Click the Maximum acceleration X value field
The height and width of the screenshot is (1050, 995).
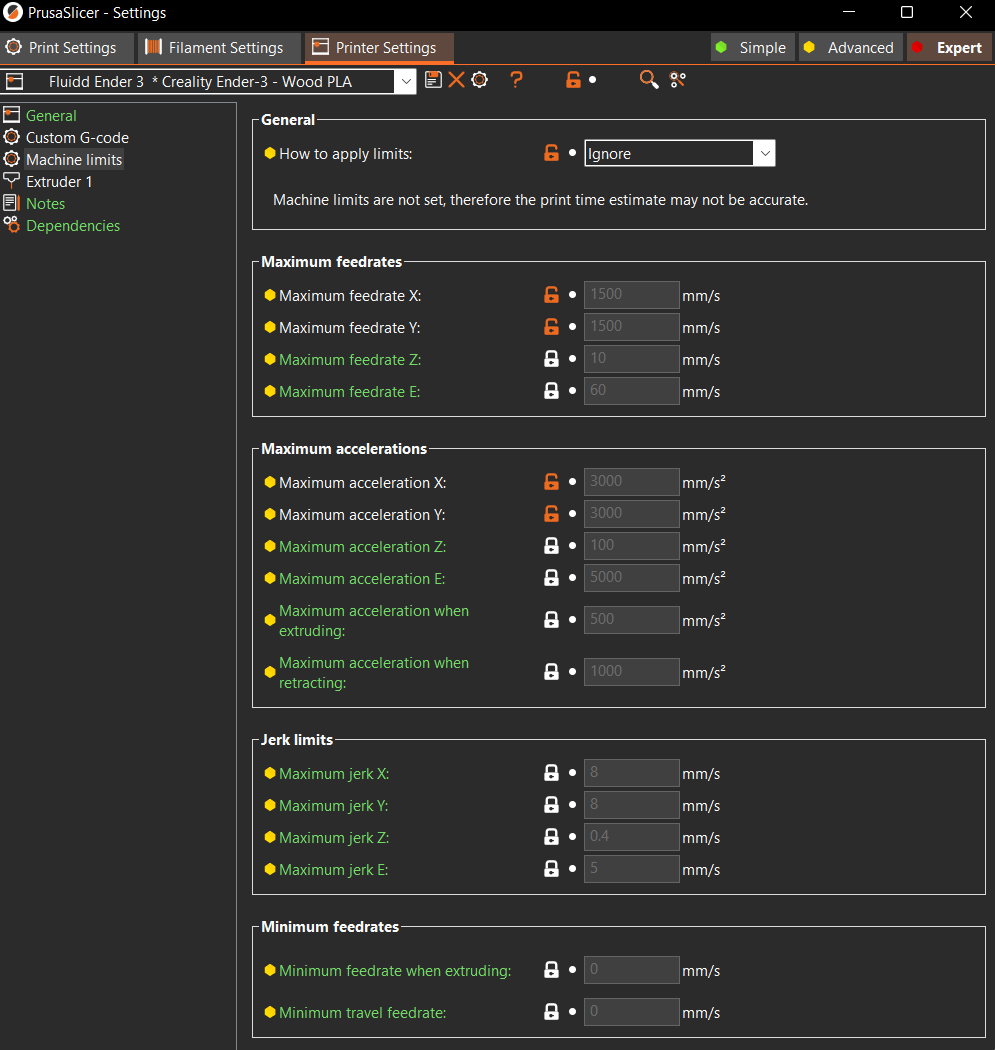point(631,481)
